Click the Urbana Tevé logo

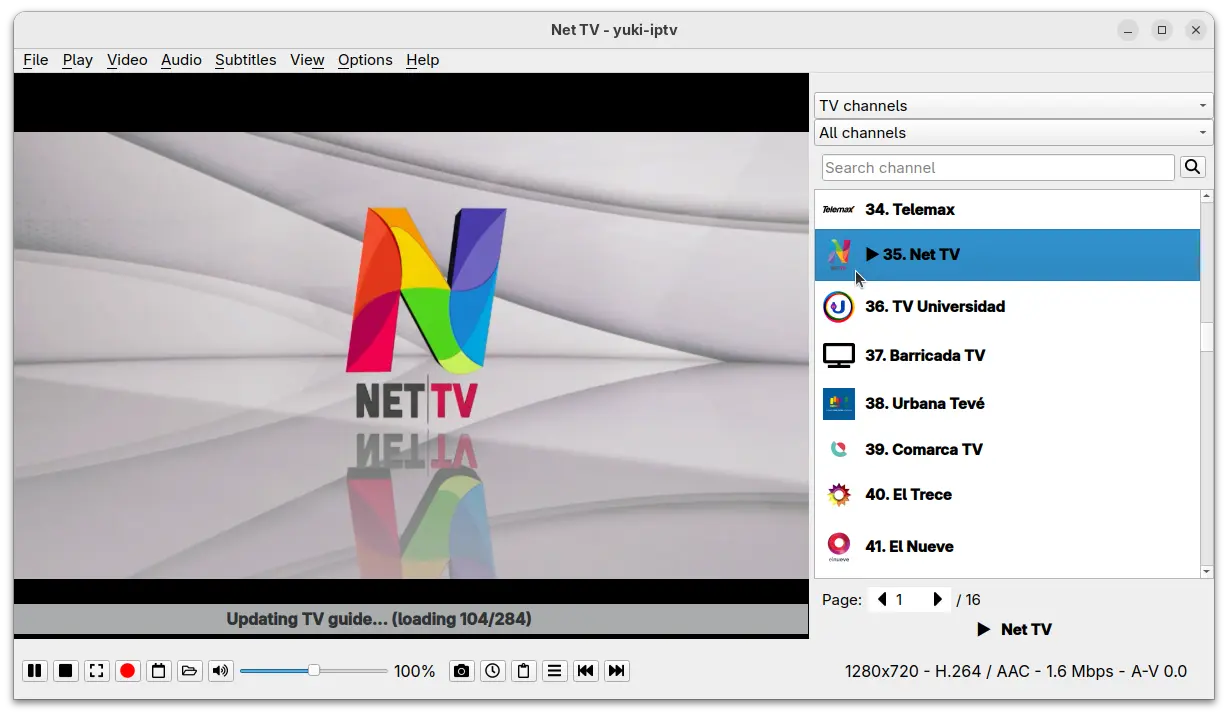pyautogui.click(x=838, y=403)
